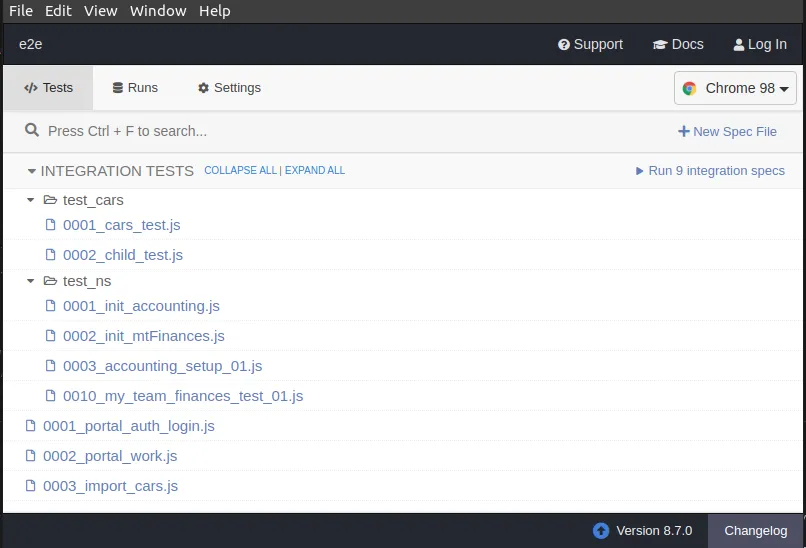
Task: Open the Chrome 98 browser dropdown
Action: (735, 88)
